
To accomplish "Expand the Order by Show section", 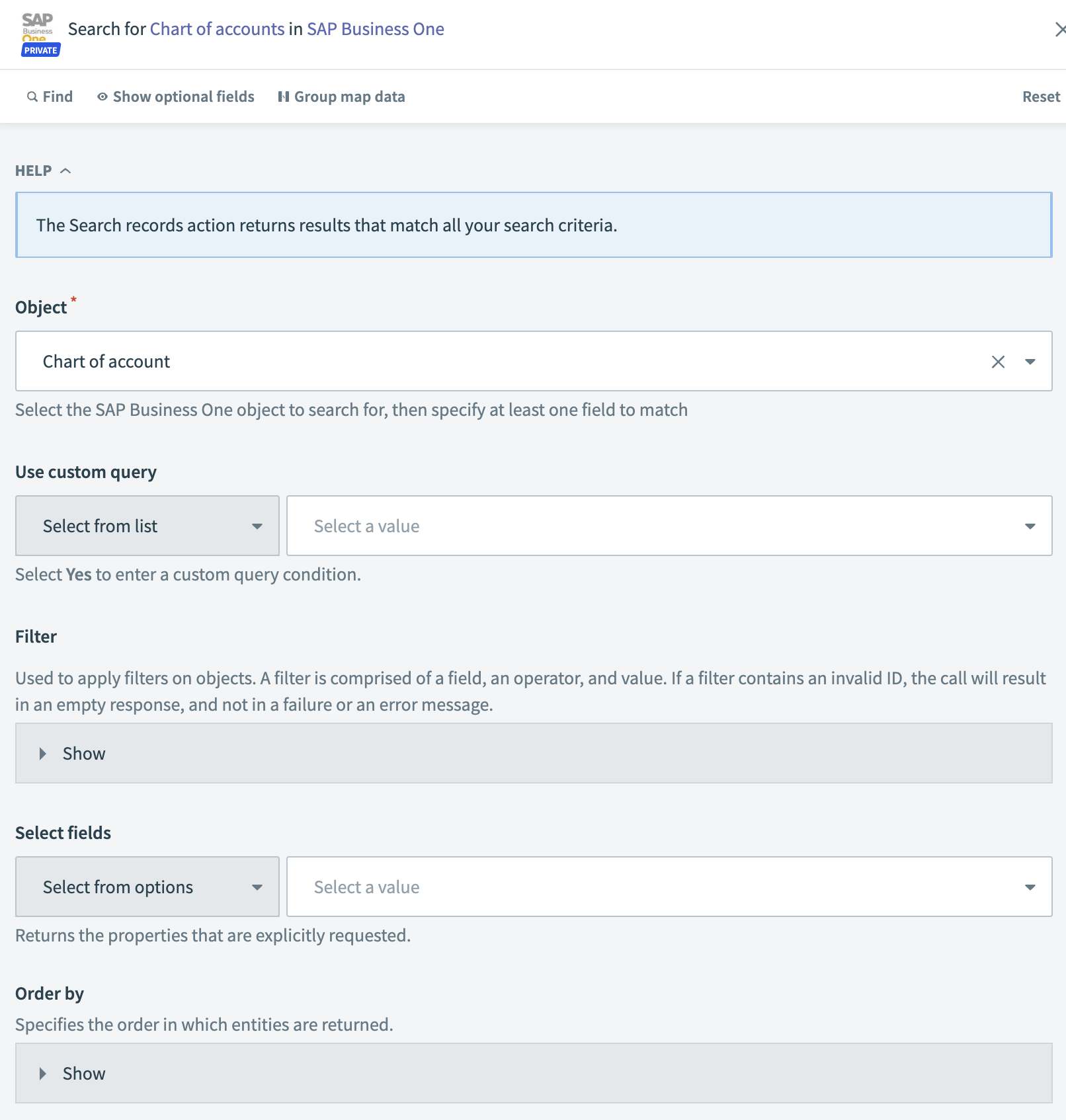I will pos(83,1073).
